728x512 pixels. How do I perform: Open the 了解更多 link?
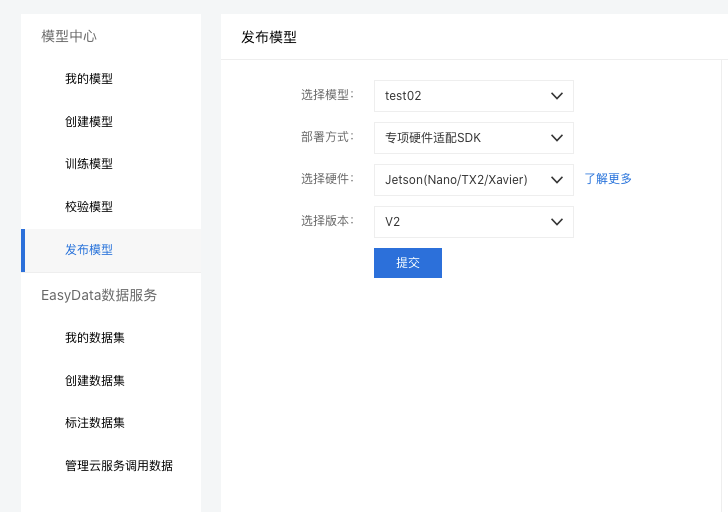pyautogui.click(x=608, y=179)
